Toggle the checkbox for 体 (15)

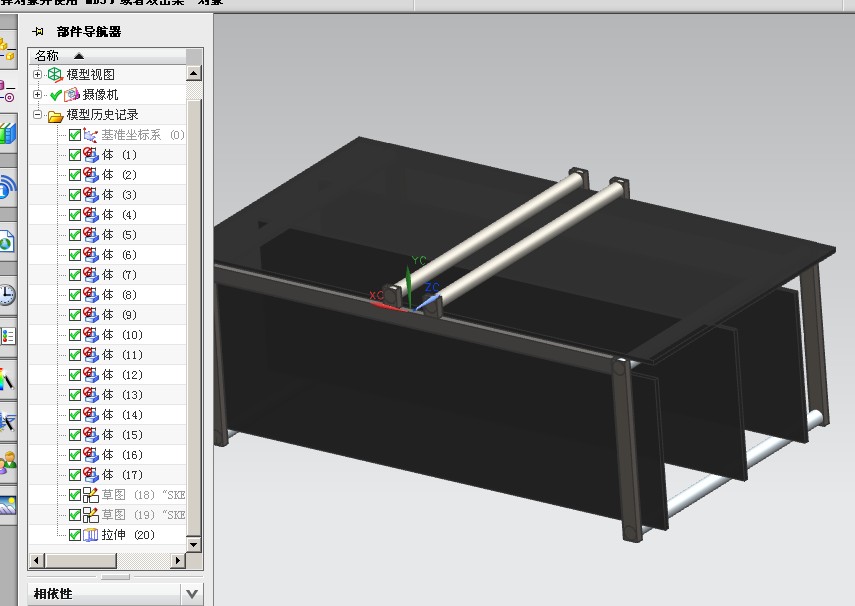[x=75, y=435]
